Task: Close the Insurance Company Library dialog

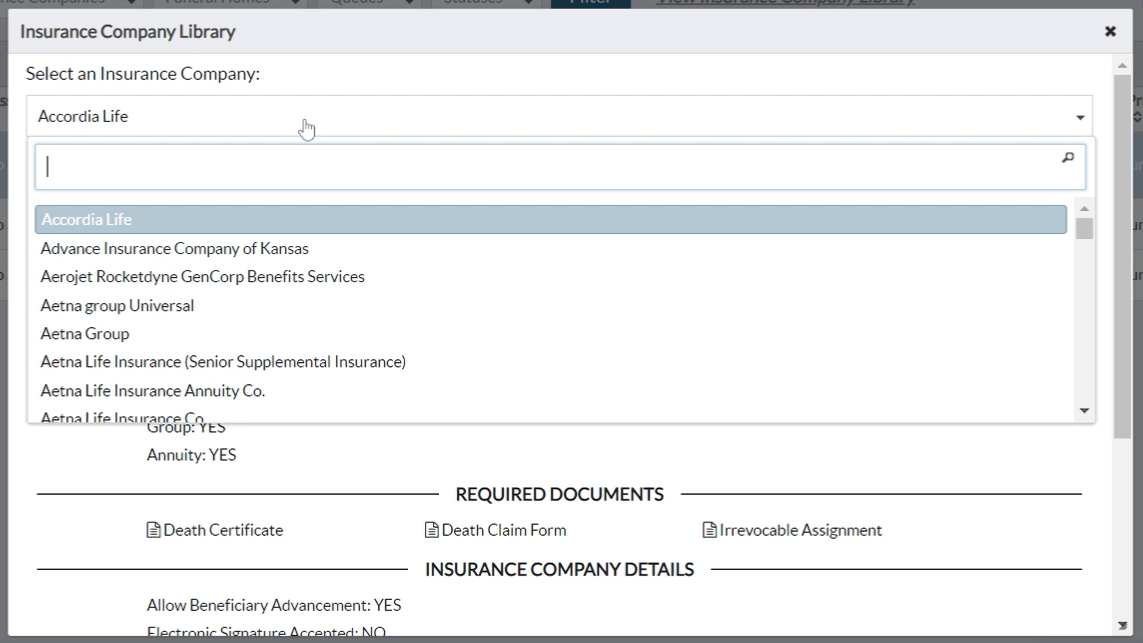Action: pyautogui.click(x=1109, y=31)
